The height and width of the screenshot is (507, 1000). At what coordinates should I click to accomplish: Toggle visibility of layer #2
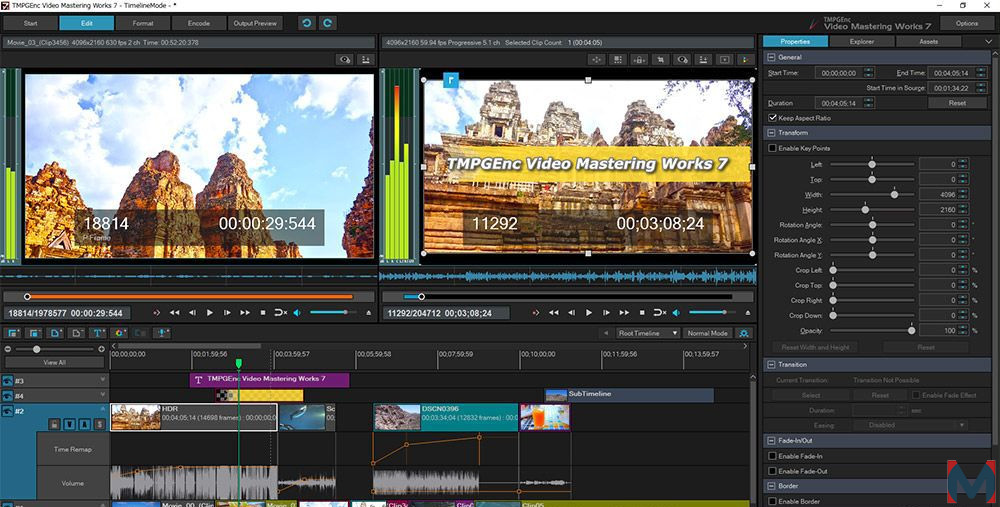tap(7, 411)
